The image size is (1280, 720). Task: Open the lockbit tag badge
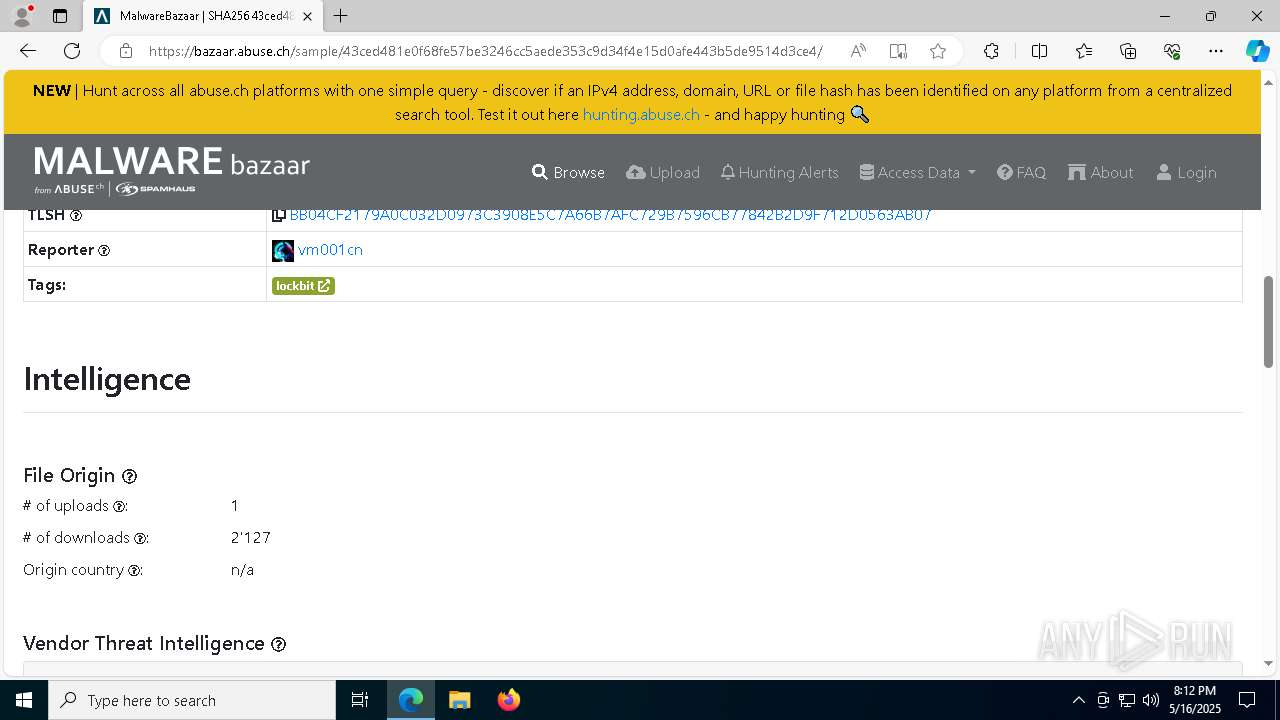click(303, 286)
